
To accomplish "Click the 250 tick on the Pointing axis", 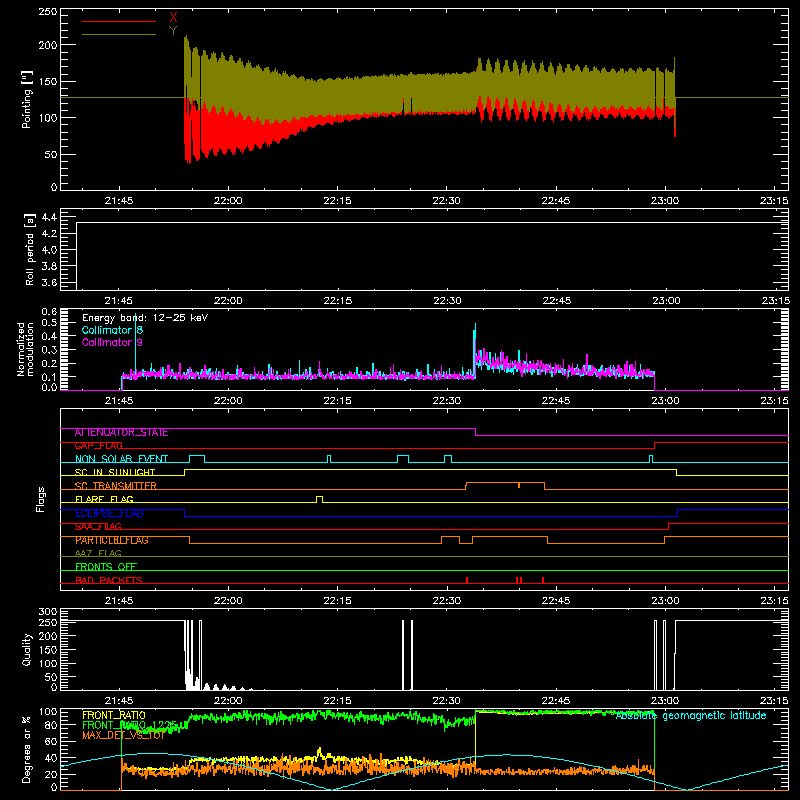I will pyautogui.click(x=48, y=12).
